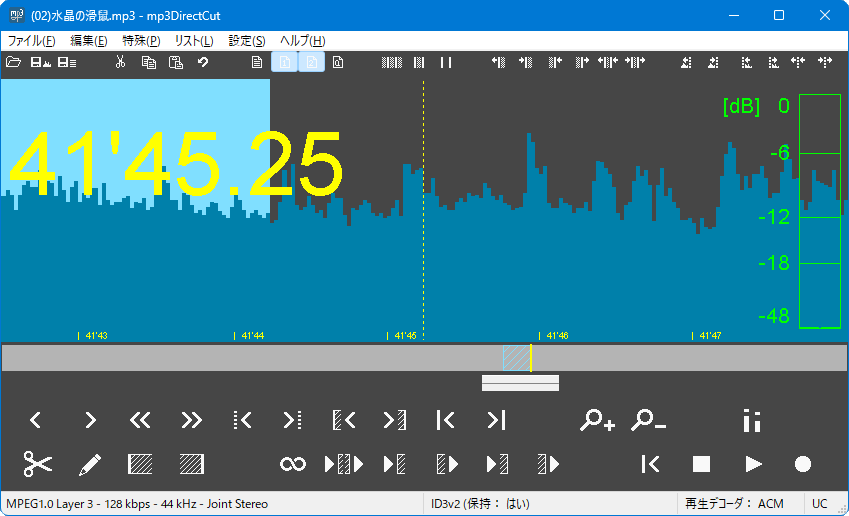Stop playback with the square button
This screenshot has width=849, height=516.
click(701, 464)
